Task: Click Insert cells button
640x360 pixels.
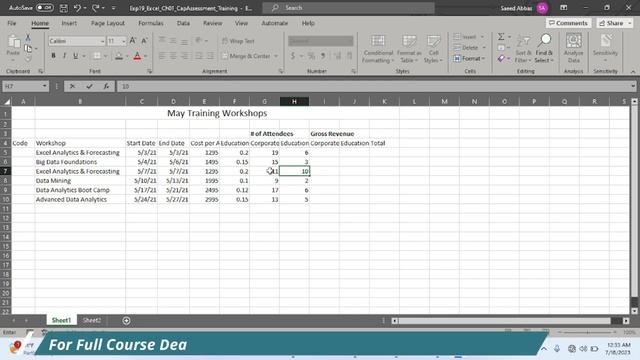Action: coord(465,37)
